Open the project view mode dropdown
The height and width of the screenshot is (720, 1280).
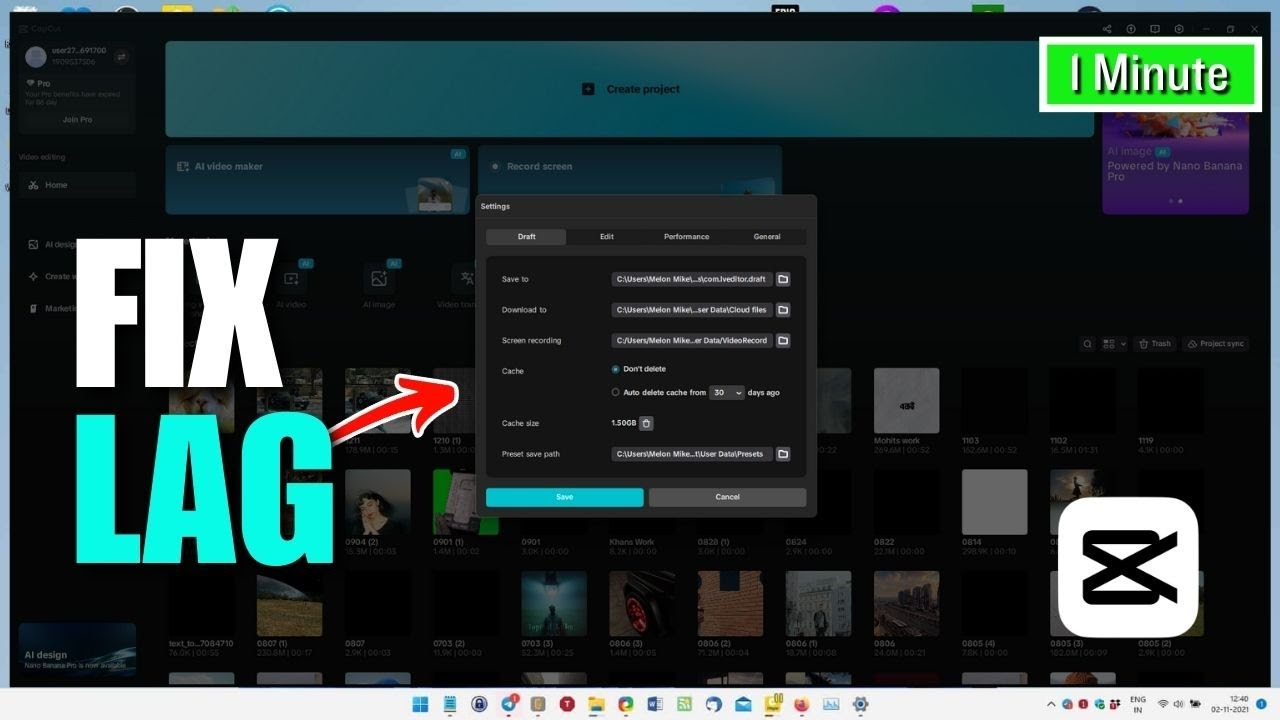click(x=1114, y=344)
